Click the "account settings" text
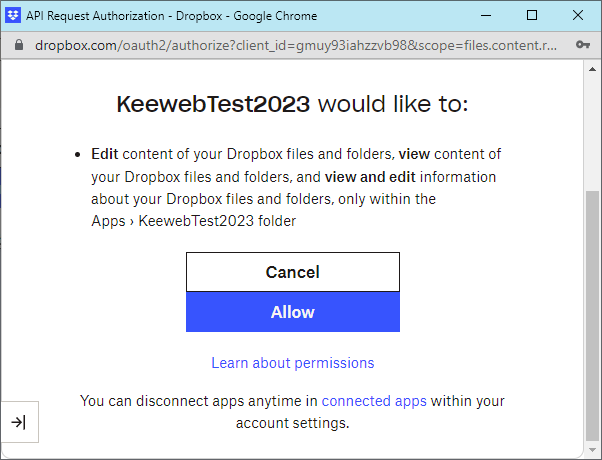This screenshot has height=460, width=602. pyautogui.click(x=292, y=423)
